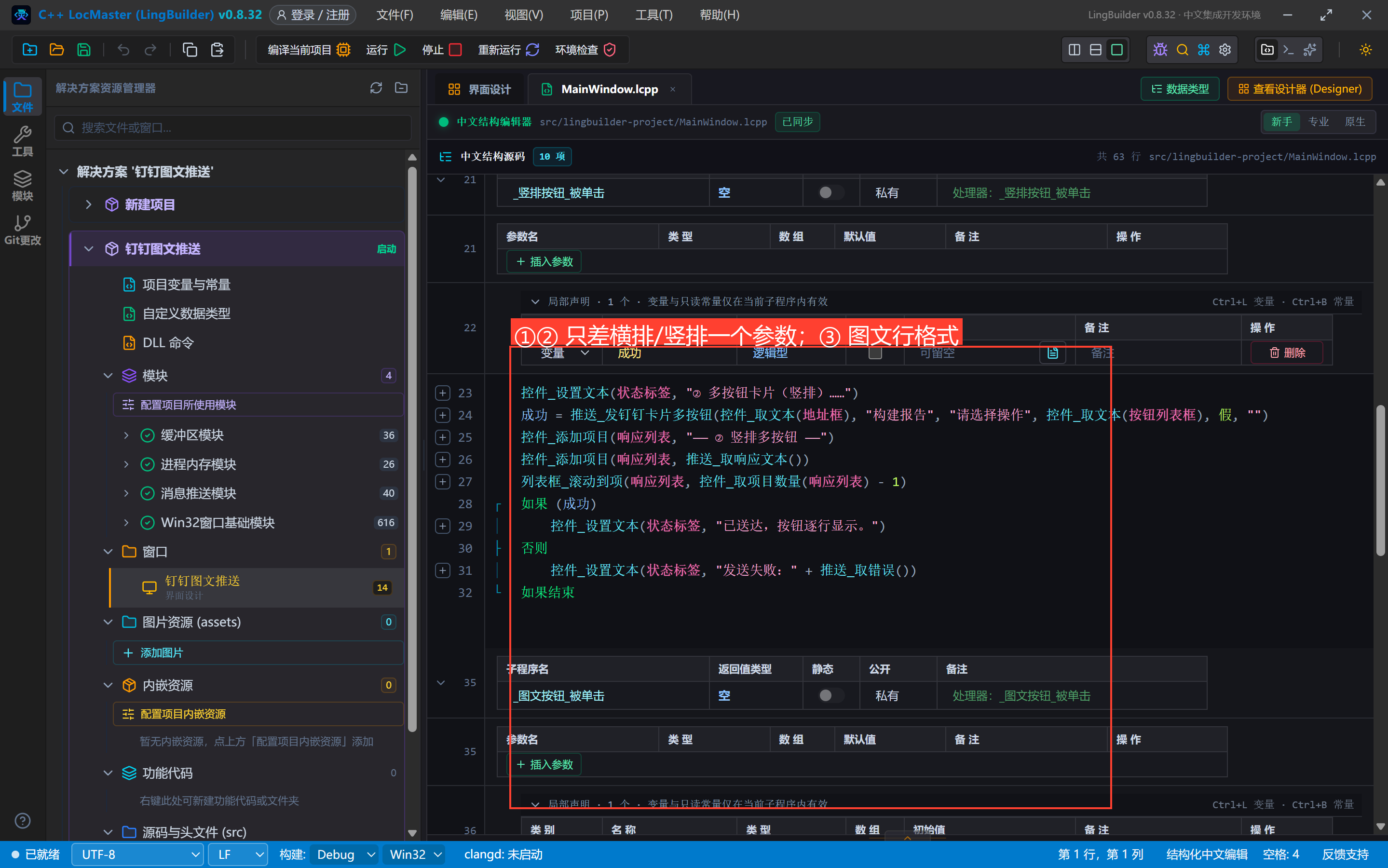The image size is (1388, 868).
Task: Click the code editor vertical scrollbar
Action: click(1381, 480)
